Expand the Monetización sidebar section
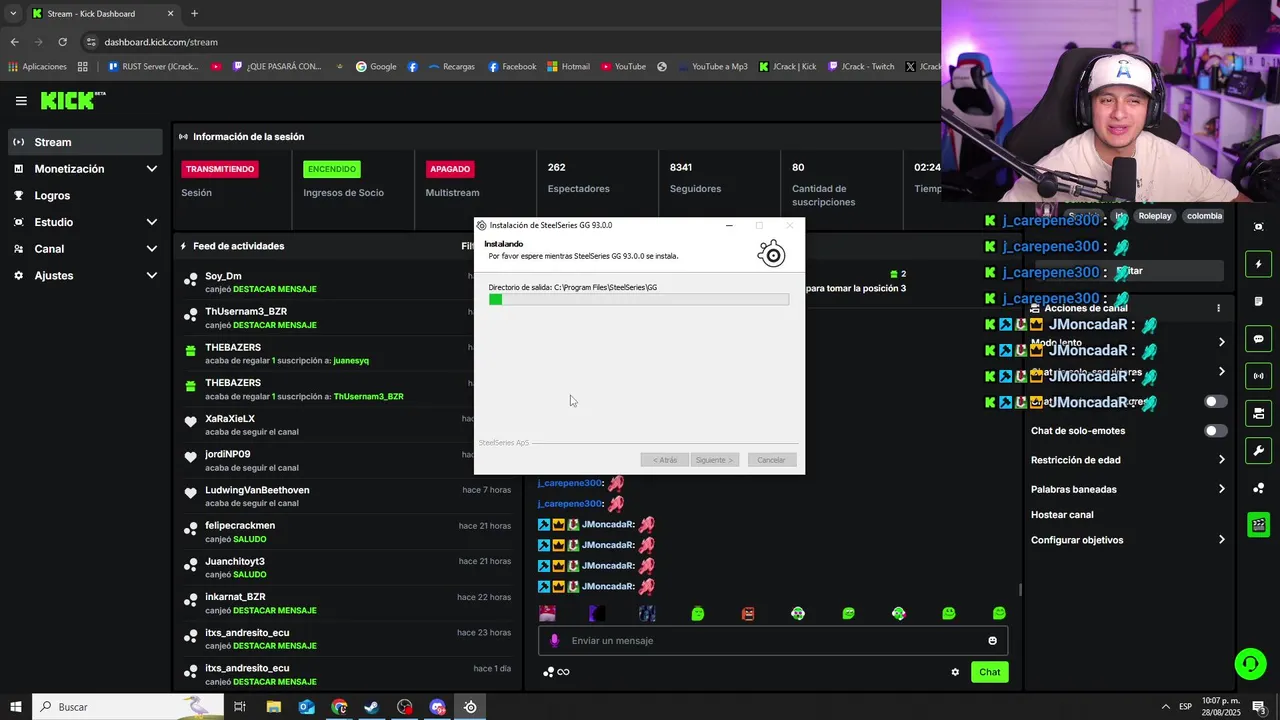Screen dimensions: 1280x720 [85, 169]
